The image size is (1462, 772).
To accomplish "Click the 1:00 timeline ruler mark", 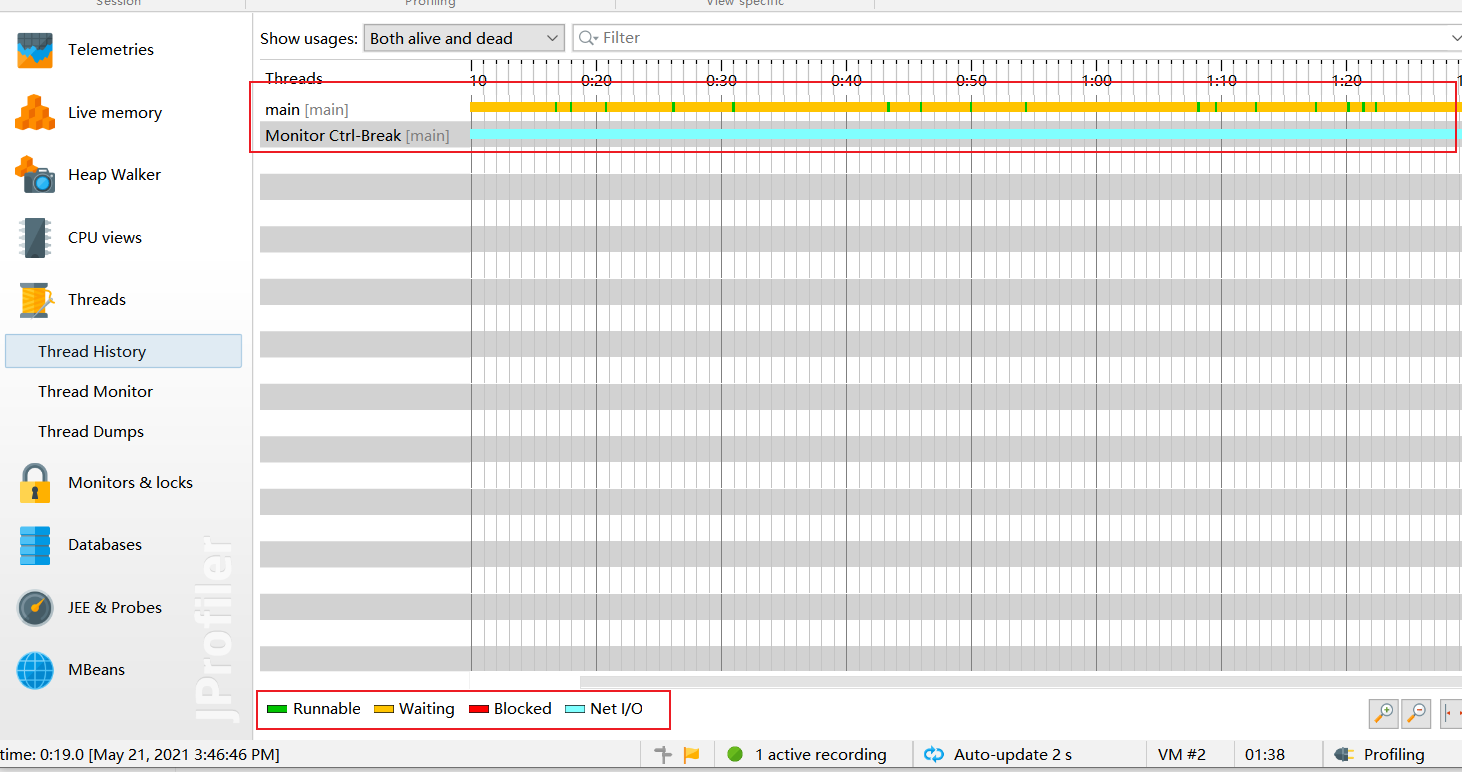I will tap(1096, 80).
